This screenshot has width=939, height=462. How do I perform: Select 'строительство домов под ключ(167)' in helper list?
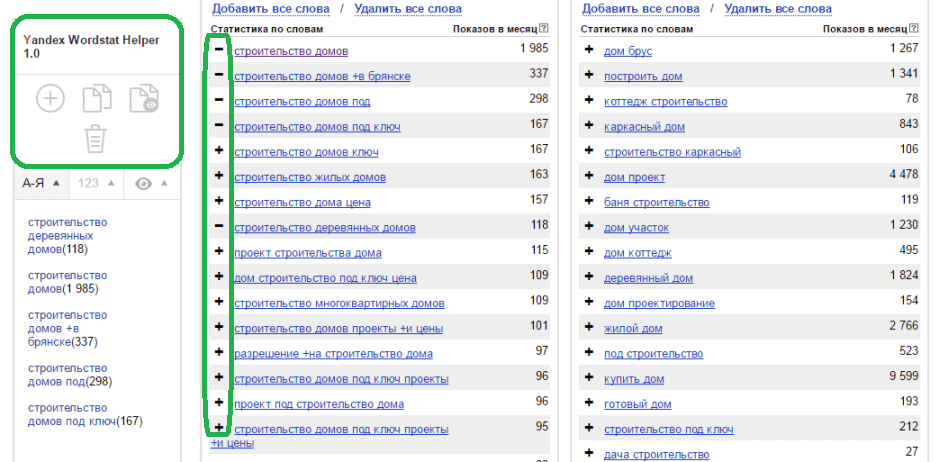tap(86, 415)
